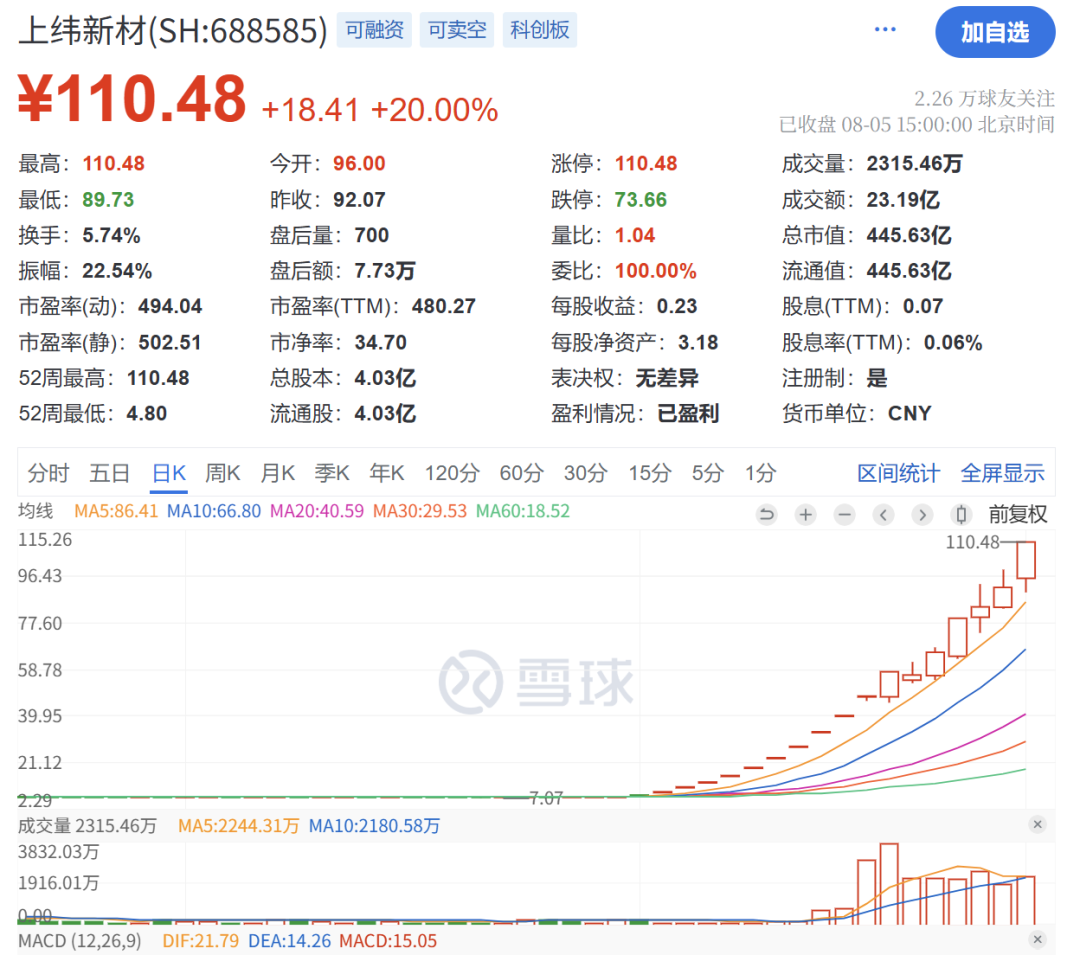Click the +20.00% change percentage
Viewport: 1080px width, 955px height.
coord(434,110)
